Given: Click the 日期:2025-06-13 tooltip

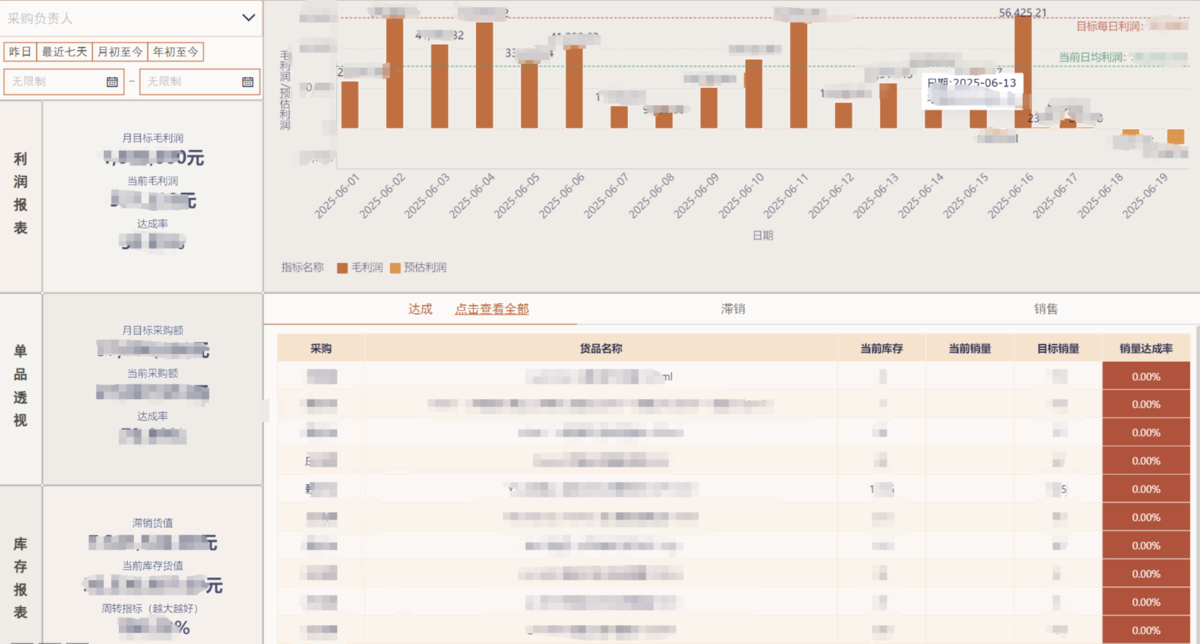Looking at the screenshot, I should click(971, 91).
